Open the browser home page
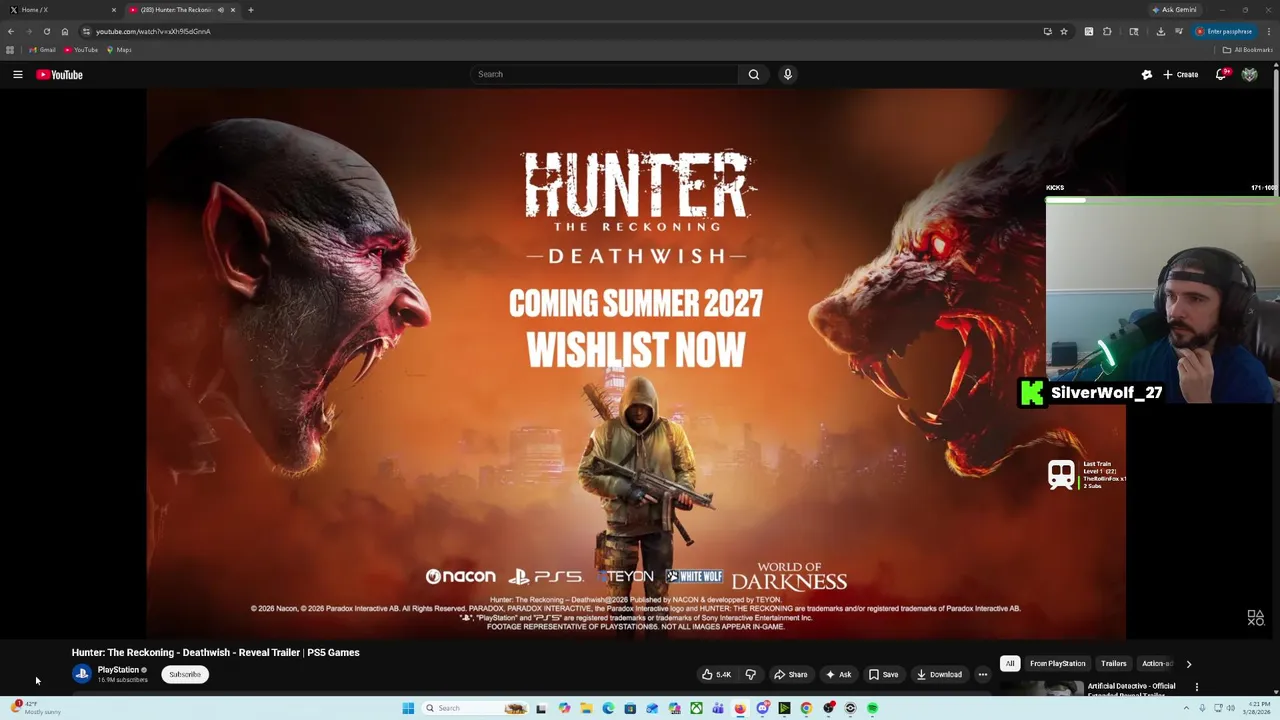The image size is (1280, 720). tap(65, 31)
